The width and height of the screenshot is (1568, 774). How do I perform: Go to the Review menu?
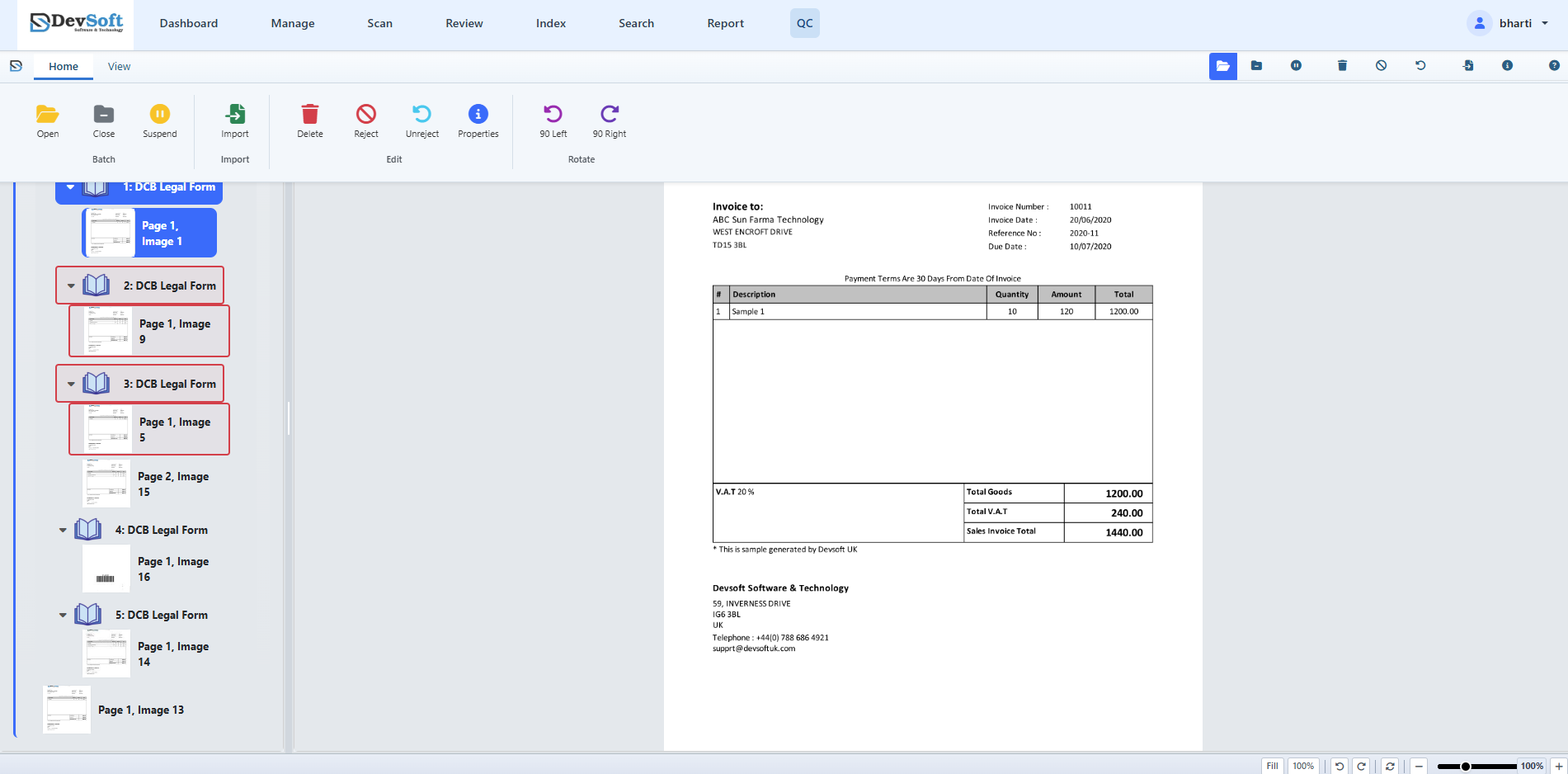click(x=464, y=23)
